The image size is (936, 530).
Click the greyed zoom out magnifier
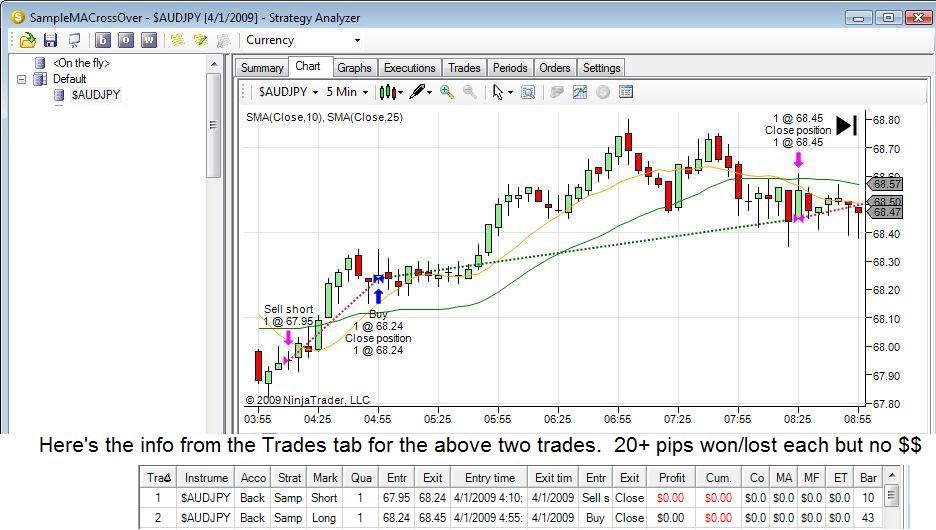pos(470,92)
